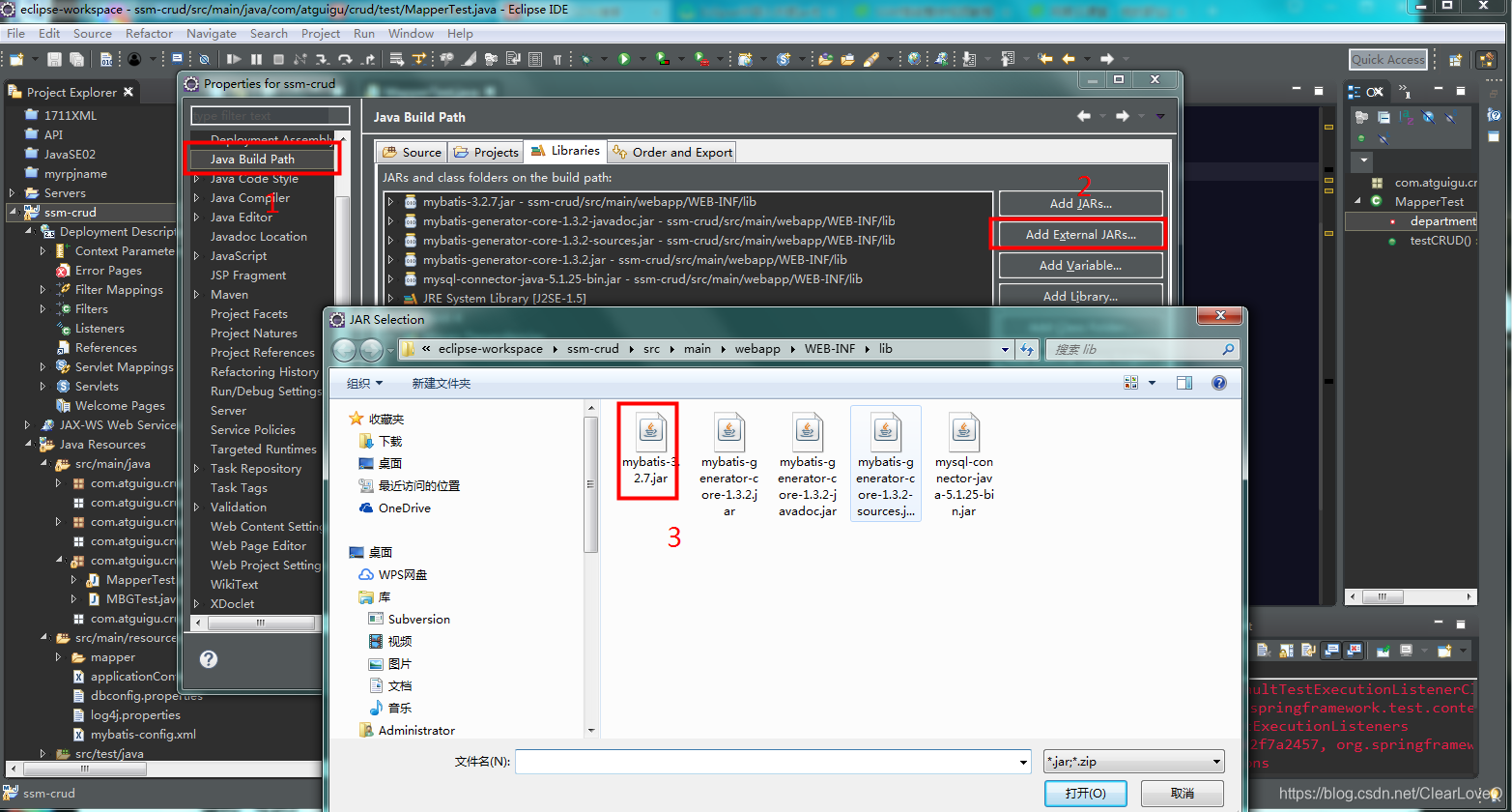The image size is (1512, 812).
Task: Expand mybatis-3.2.7.jar build path entry
Action: click(x=390, y=202)
